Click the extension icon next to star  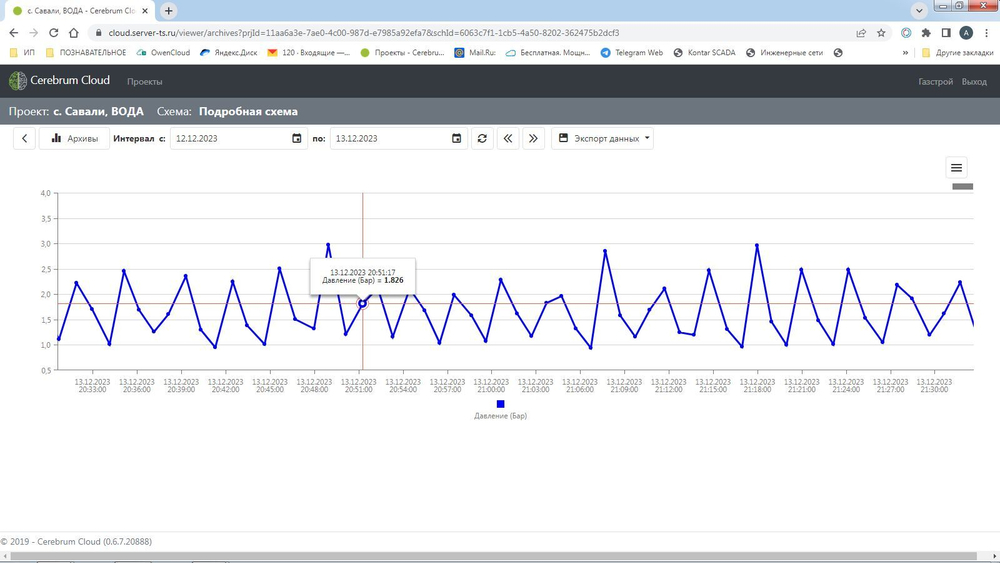pos(906,33)
